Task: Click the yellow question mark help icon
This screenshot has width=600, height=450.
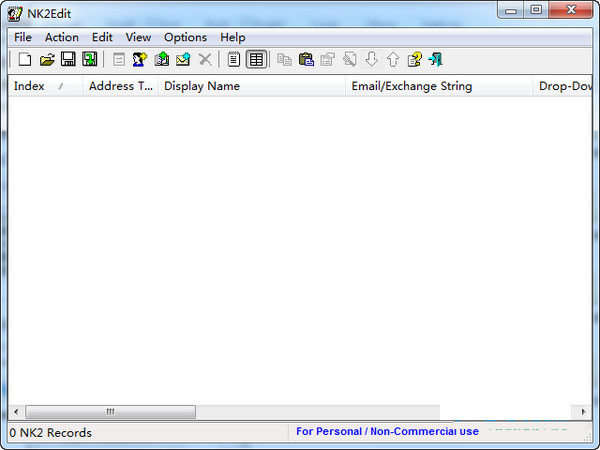Action: click(x=415, y=60)
